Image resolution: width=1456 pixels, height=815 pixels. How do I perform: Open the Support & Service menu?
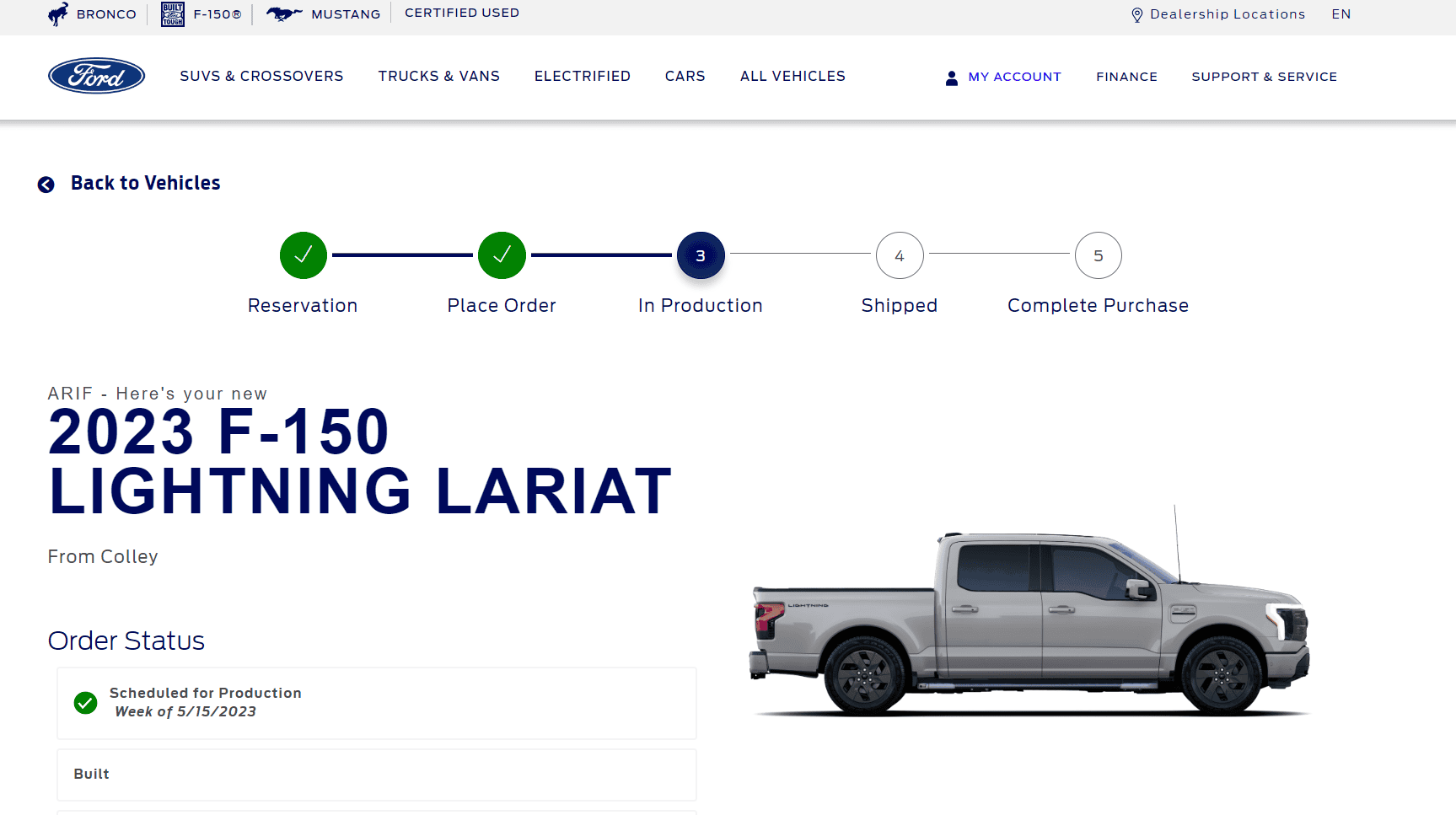pos(1264,77)
